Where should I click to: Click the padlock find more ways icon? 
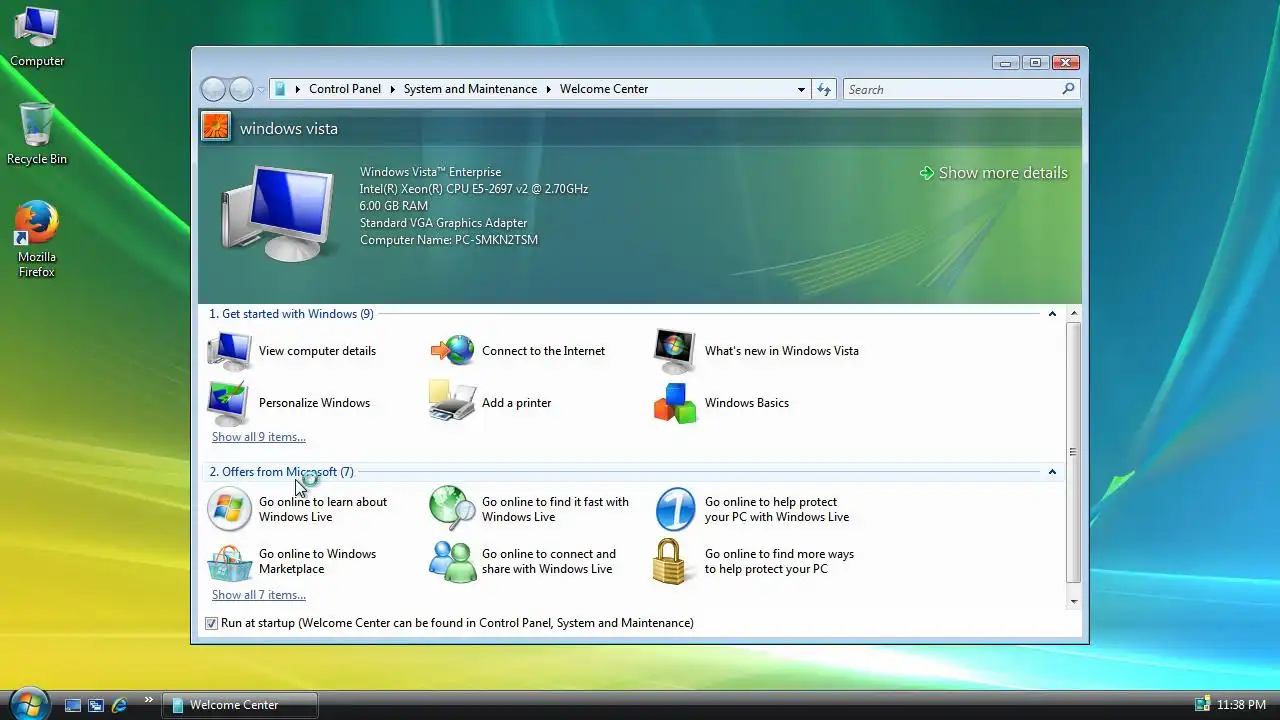[671, 561]
